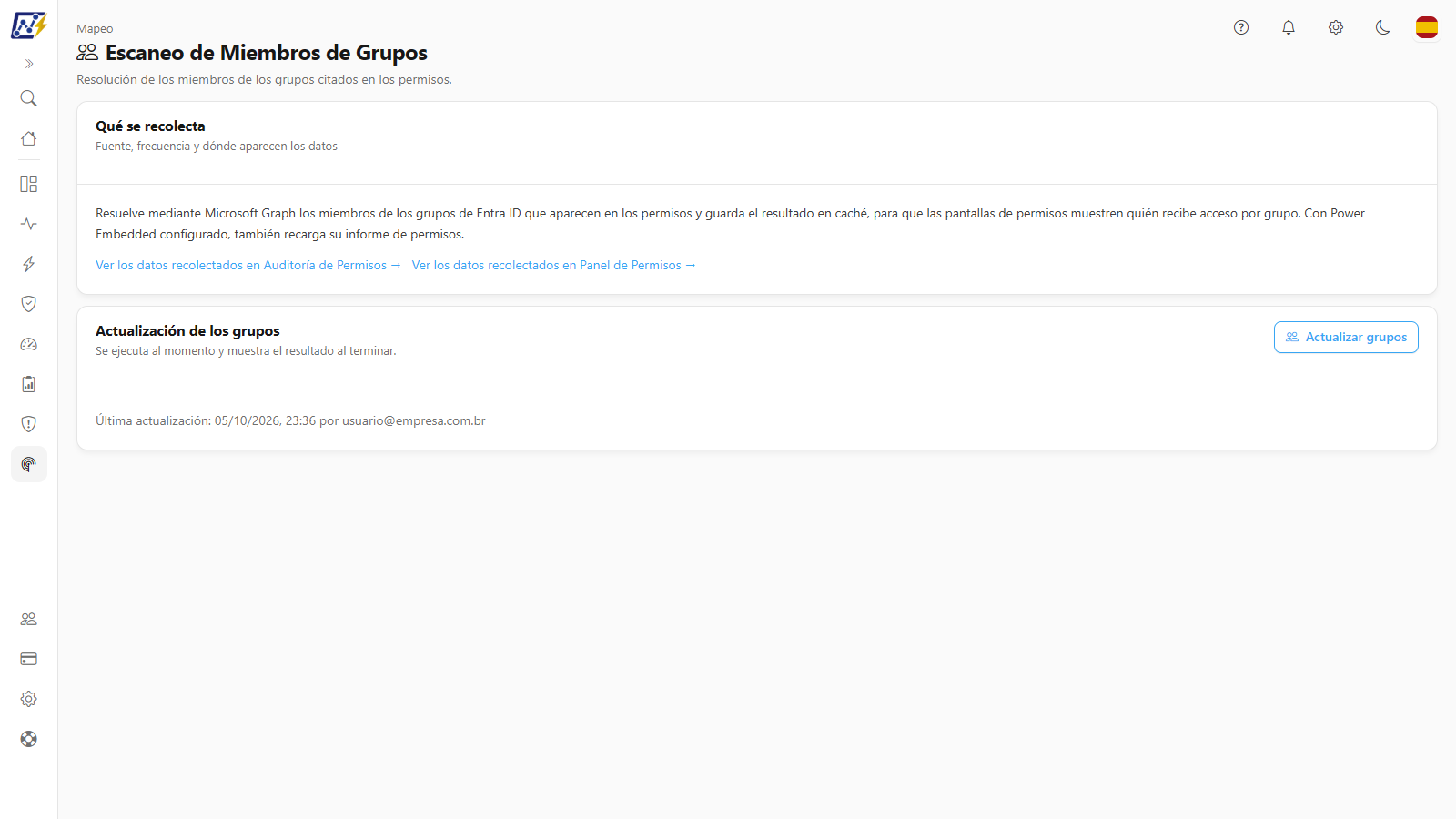
Task: Click 'Fuente, frecuencia y dónde aparecen los datos'
Action: pos(217,147)
